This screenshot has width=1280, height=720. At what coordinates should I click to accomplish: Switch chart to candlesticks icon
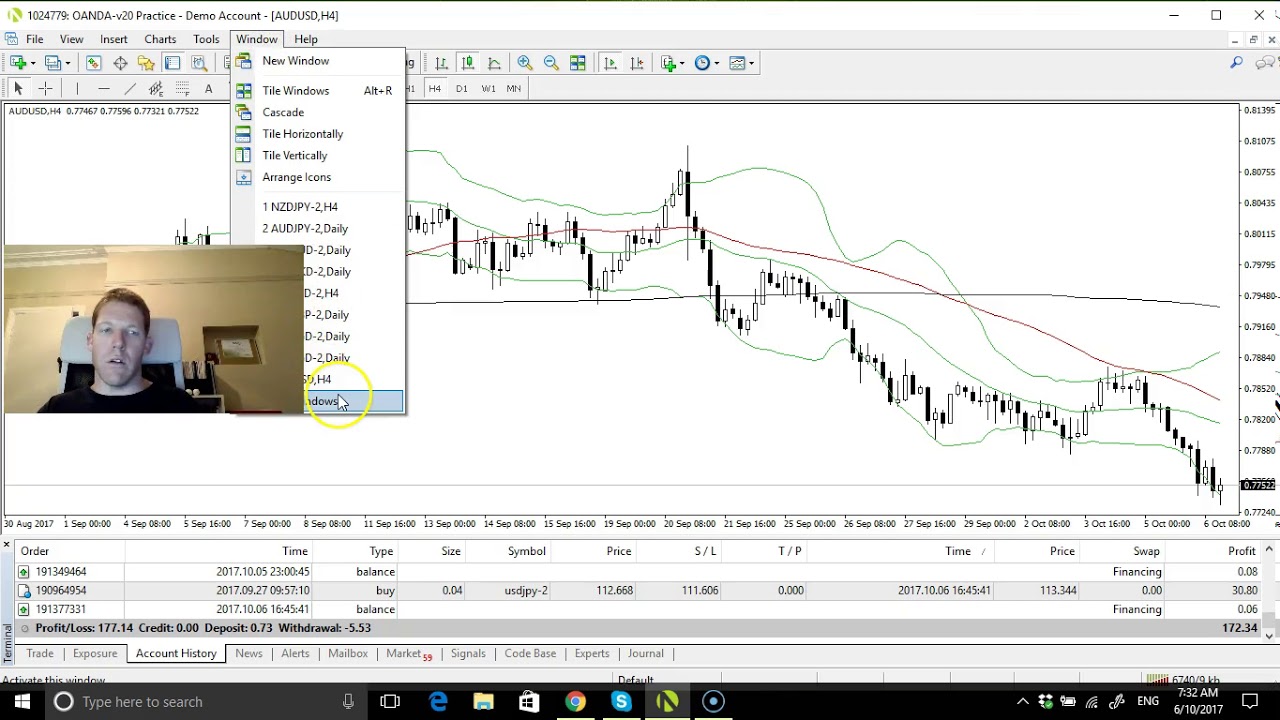click(467, 63)
